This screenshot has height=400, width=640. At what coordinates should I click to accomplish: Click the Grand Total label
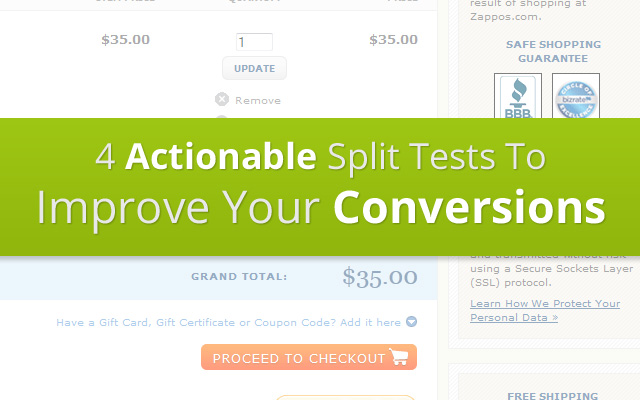(239, 277)
